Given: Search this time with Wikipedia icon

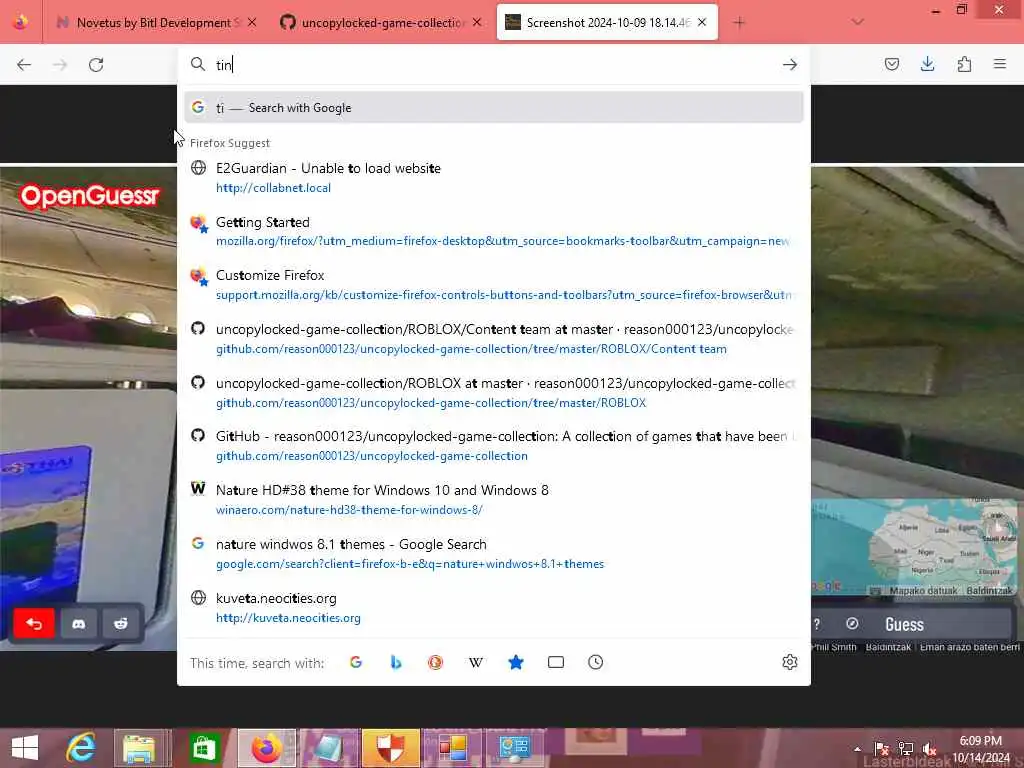Looking at the screenshot, I should [x=476, y=662].
